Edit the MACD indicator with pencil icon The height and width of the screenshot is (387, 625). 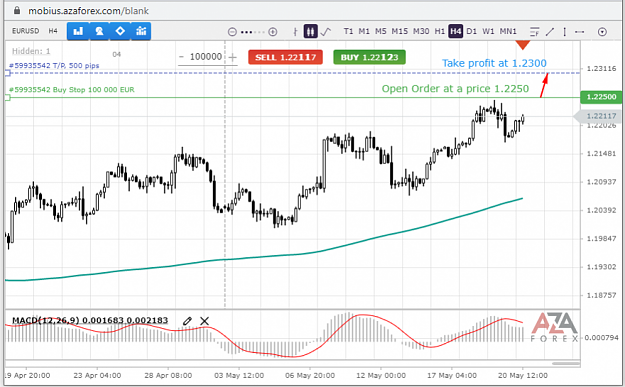click(187, 321)
